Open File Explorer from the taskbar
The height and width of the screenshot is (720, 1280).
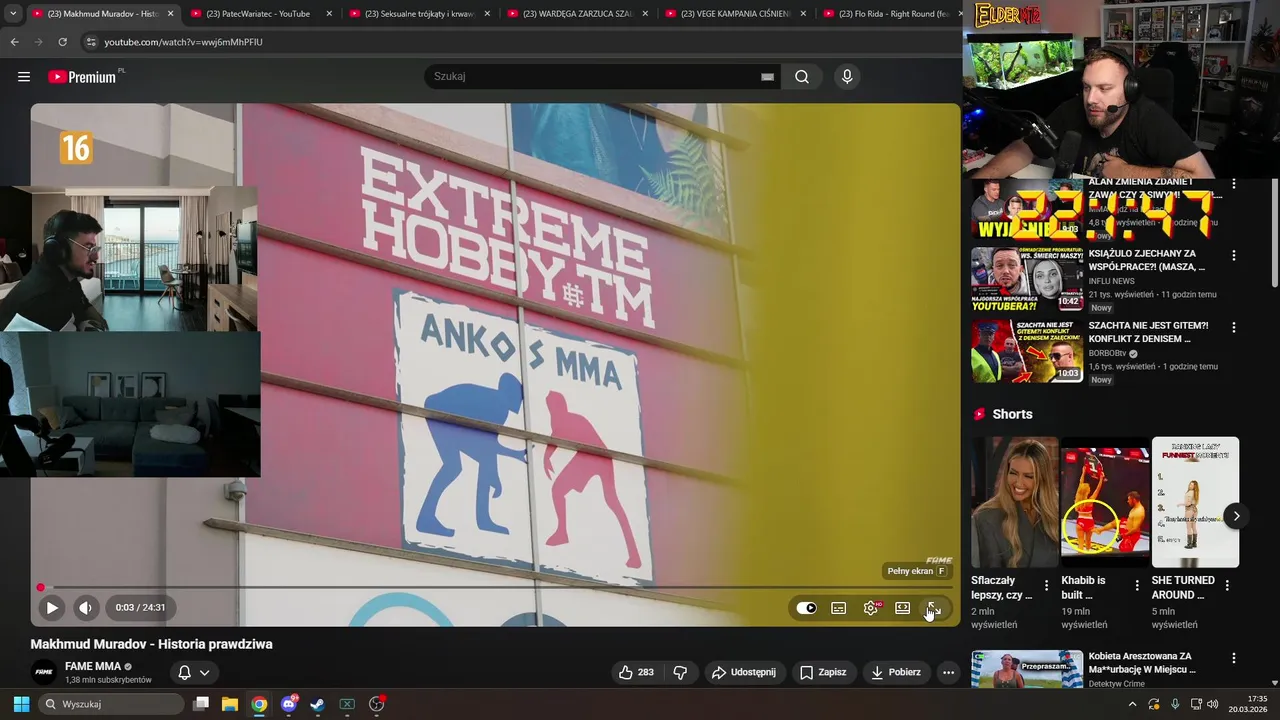(230, 704)
